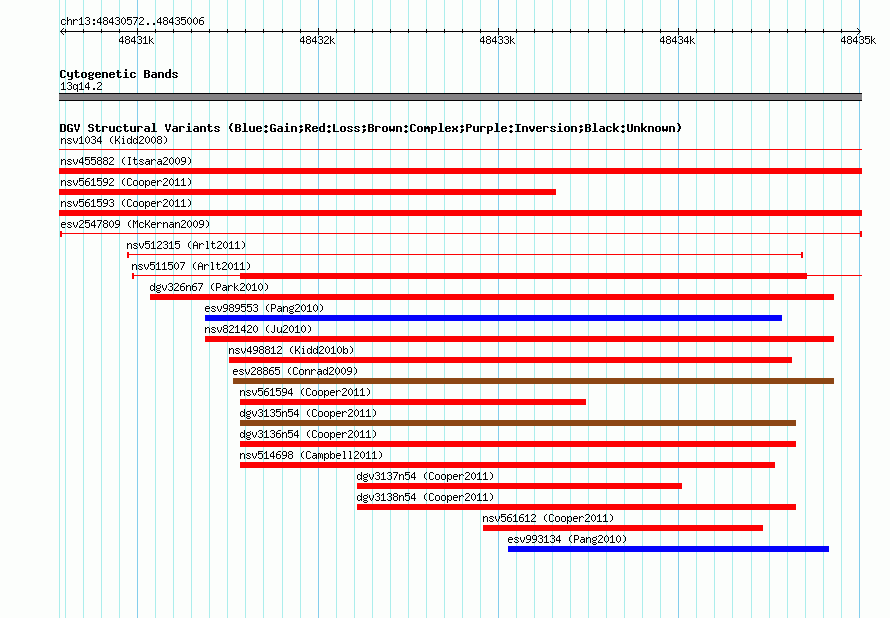Click the nsv512315 (Arlt2011) label
The image size is (890, 618).
coord(186,245)
